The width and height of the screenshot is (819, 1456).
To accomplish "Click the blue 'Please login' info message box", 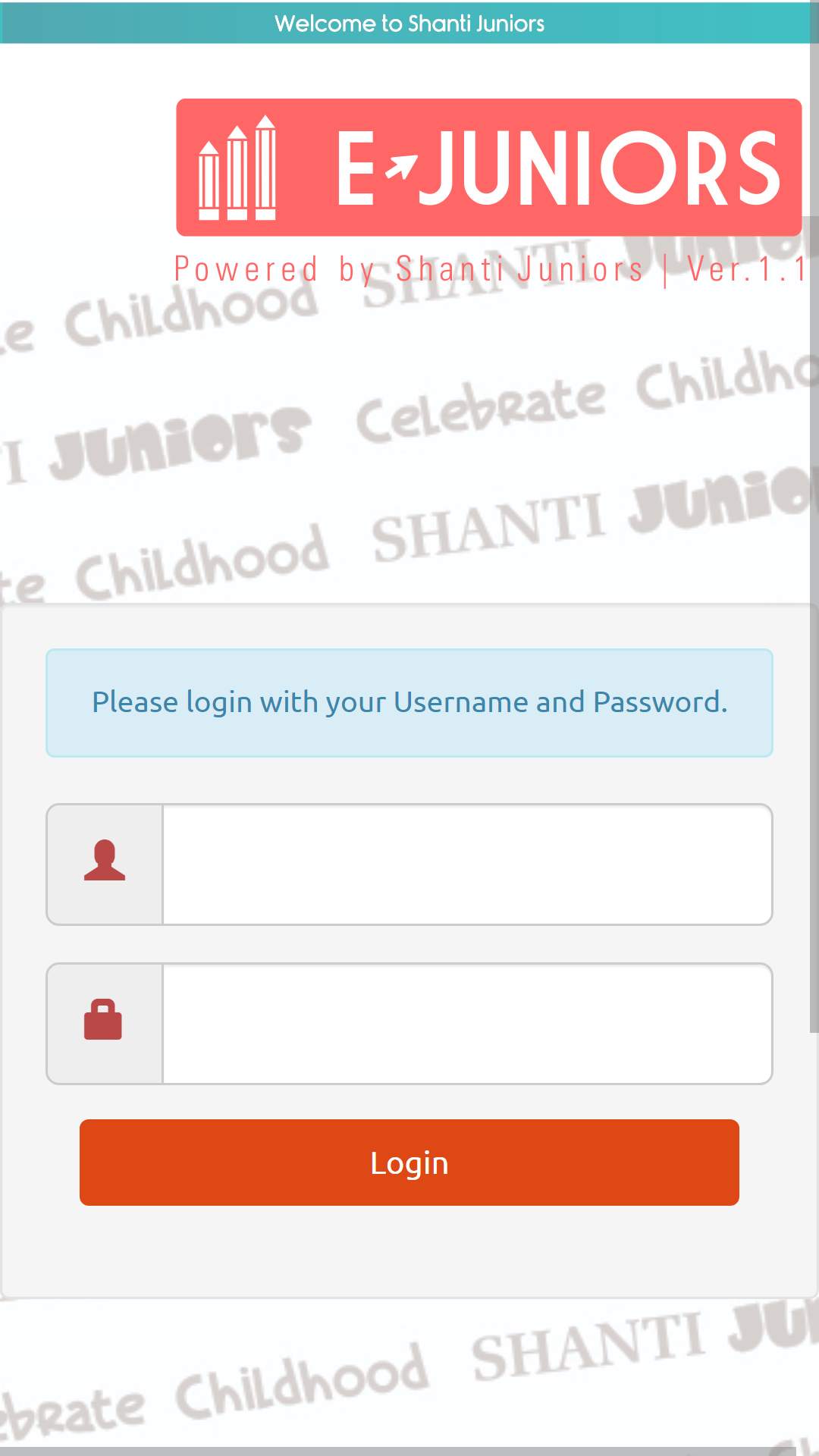I will 409,703.
